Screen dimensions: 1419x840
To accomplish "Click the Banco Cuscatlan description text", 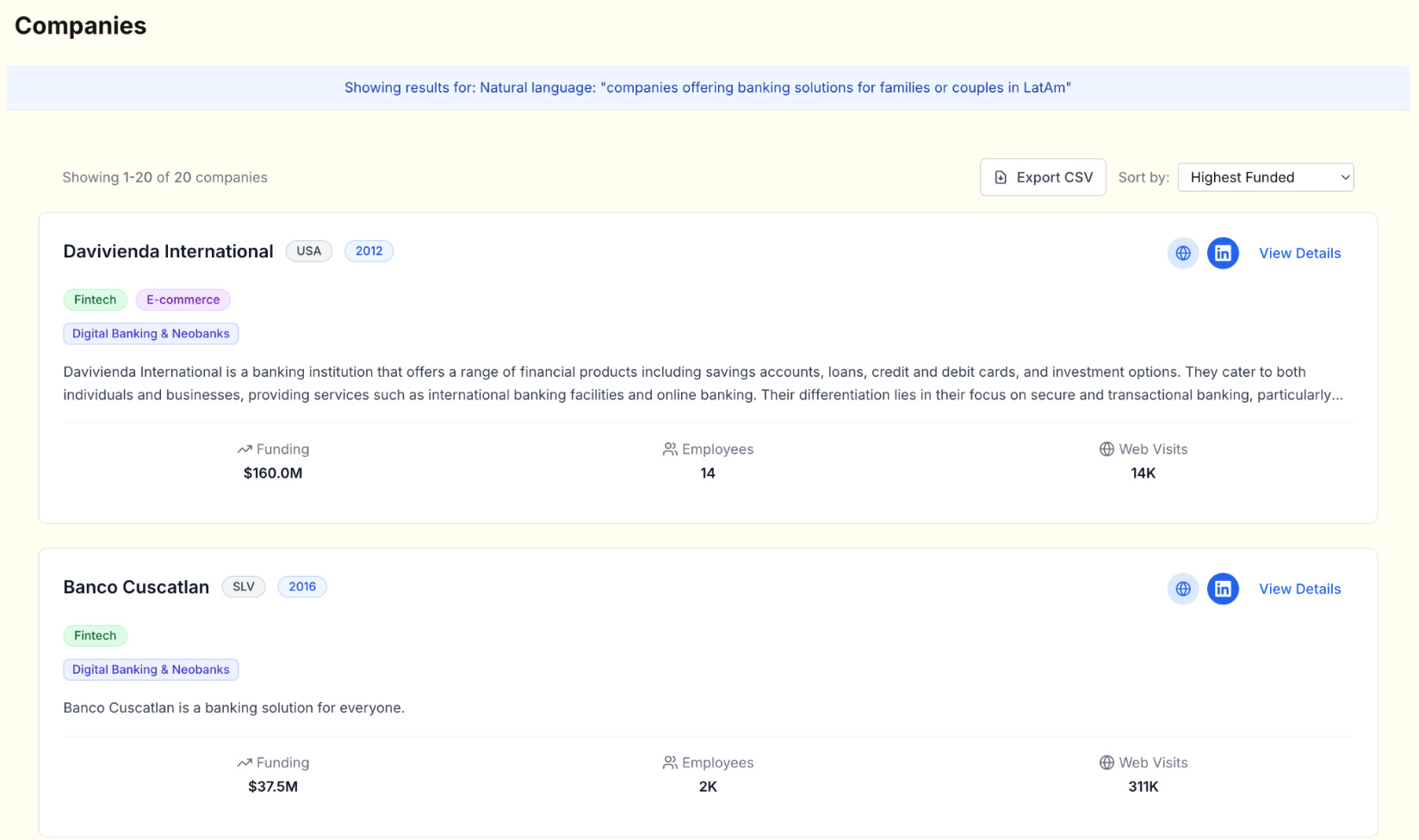I will [x=233, y=707].
